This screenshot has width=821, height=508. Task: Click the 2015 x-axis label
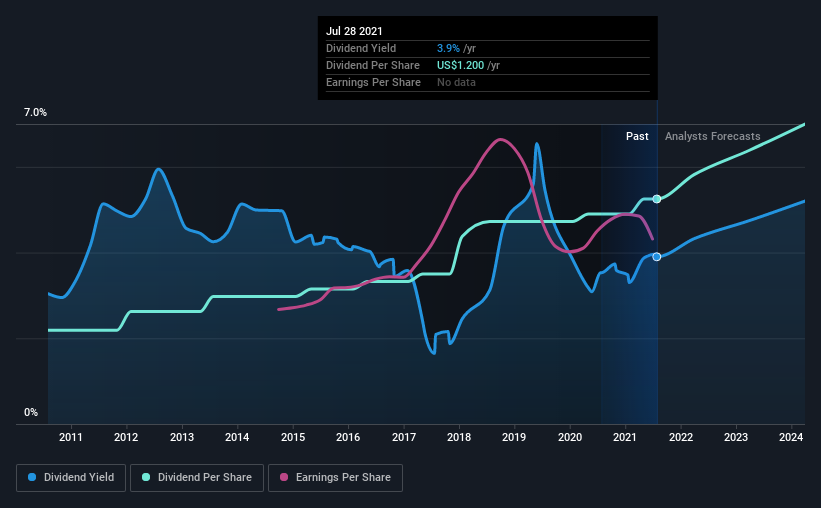click(293, 437)
